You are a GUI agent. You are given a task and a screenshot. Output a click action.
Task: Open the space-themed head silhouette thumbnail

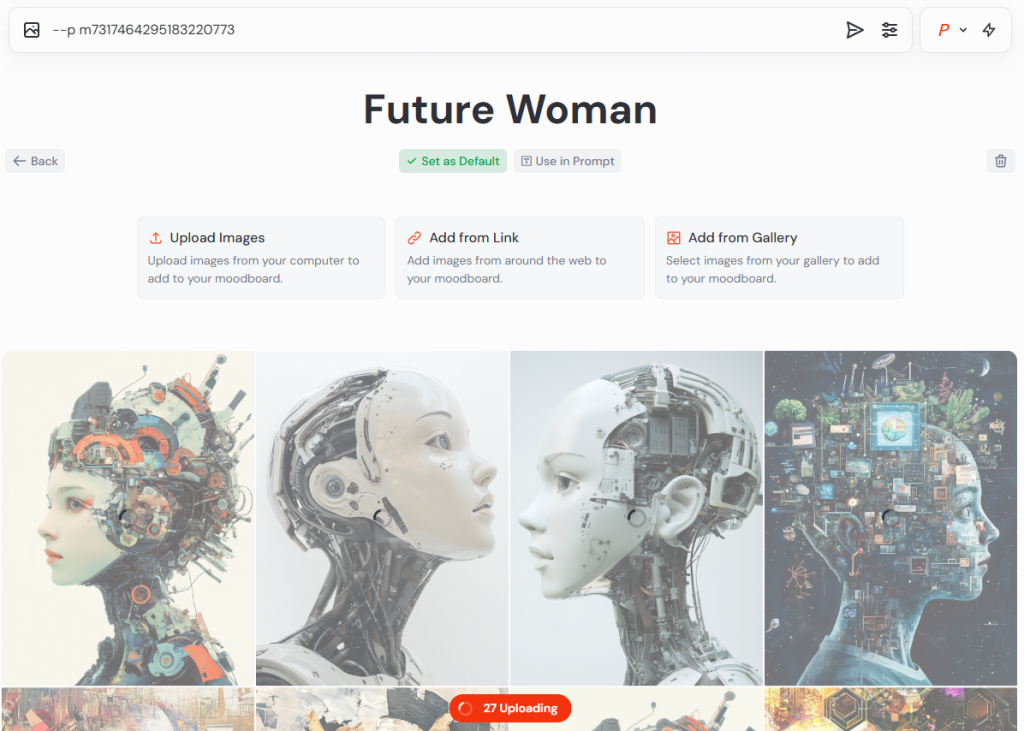pyautogui.click(x=891, y=518)
